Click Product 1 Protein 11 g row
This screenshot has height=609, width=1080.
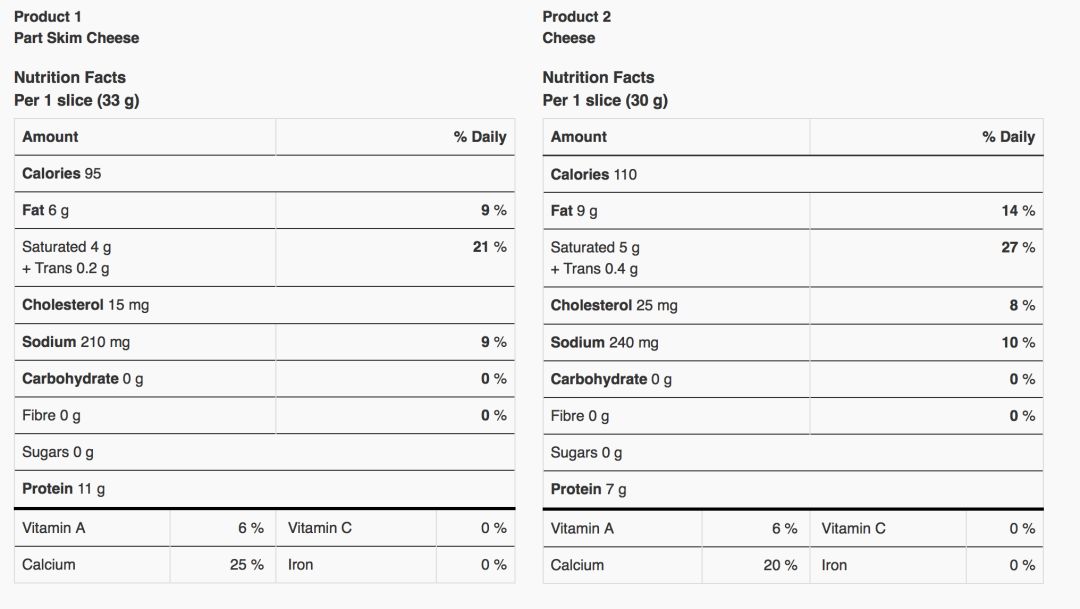[264, 489]
